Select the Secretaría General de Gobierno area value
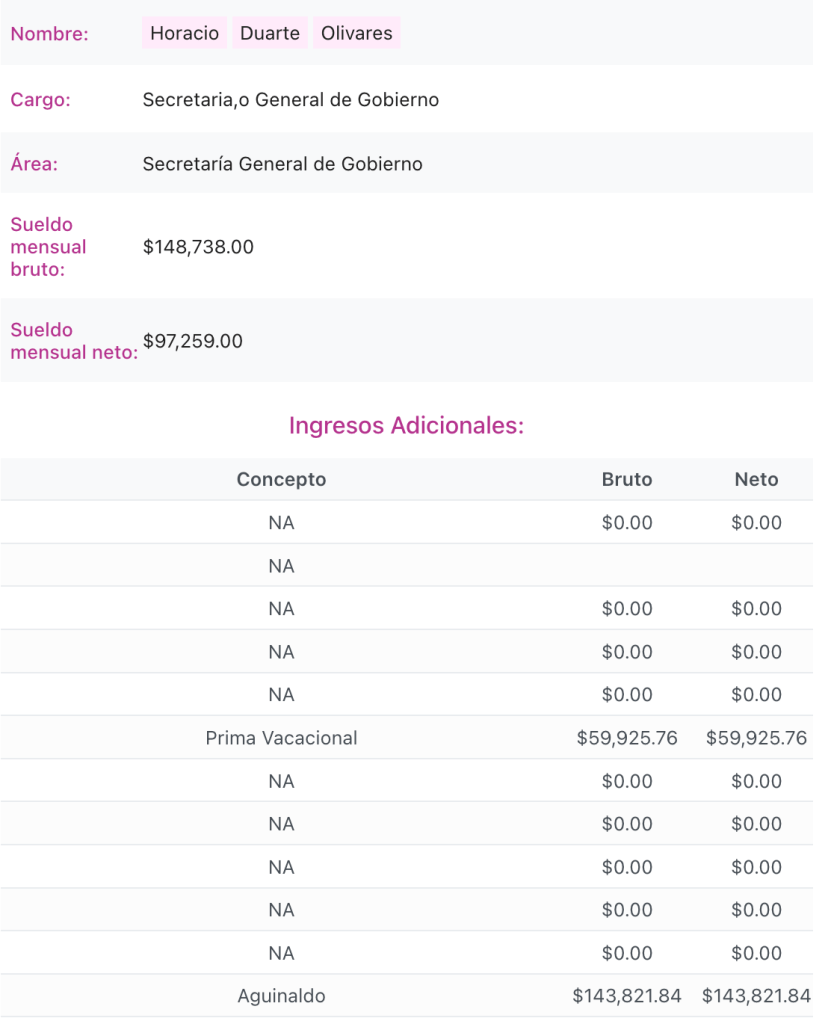This screenshot has height=1024, width=831. click(x=282, y=164)
